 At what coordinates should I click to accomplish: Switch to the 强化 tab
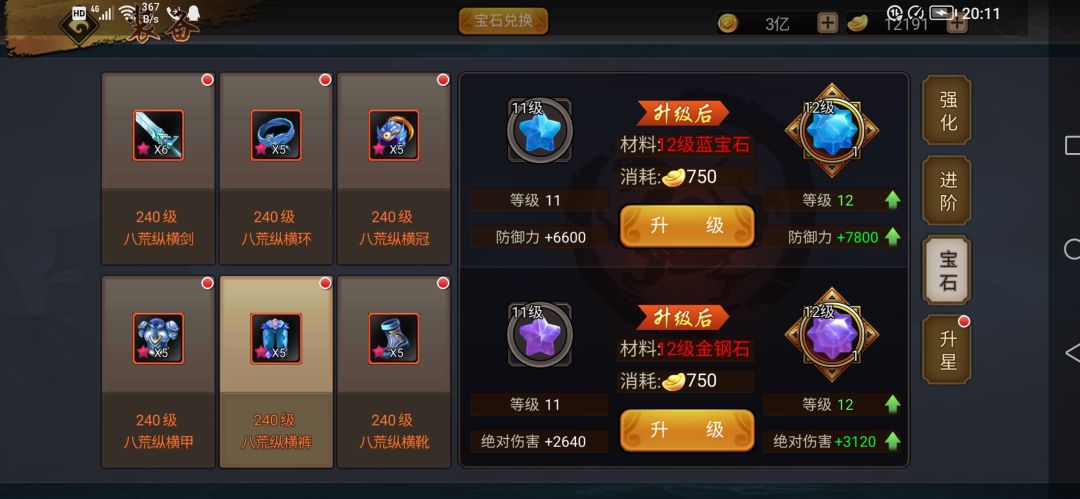(947, 110)
